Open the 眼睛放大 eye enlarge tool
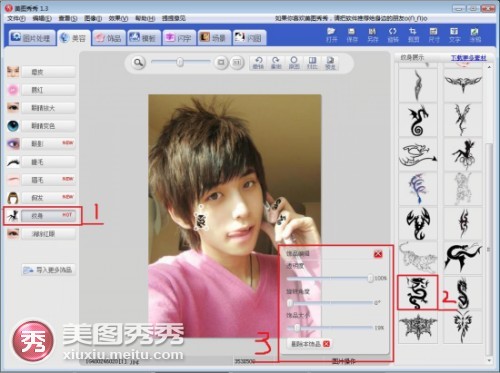This screenshot has height=373, width=500. point(48,108)
